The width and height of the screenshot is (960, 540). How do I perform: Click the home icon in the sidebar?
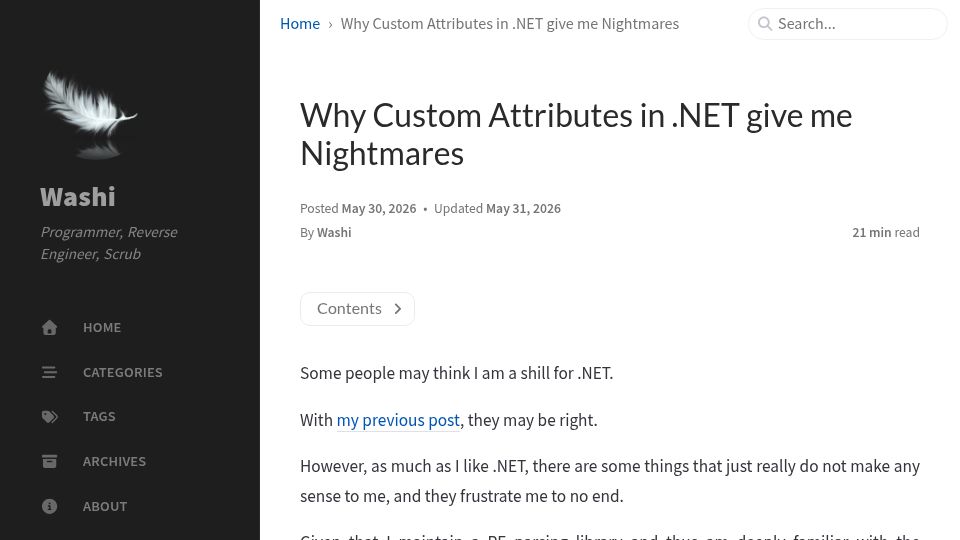click(50, 328)
